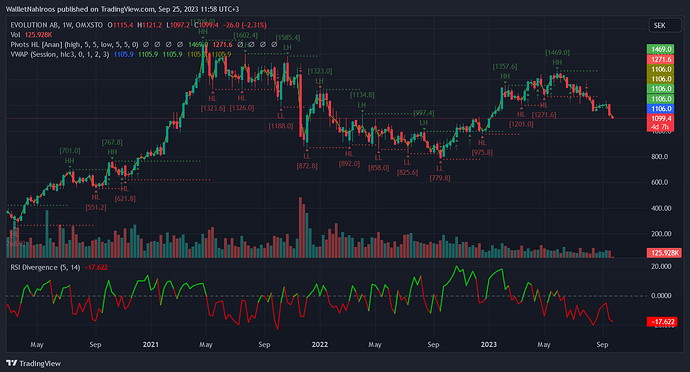
Task: Click the 20.000 RSI axis label
Action: click(x=661, y=266)
